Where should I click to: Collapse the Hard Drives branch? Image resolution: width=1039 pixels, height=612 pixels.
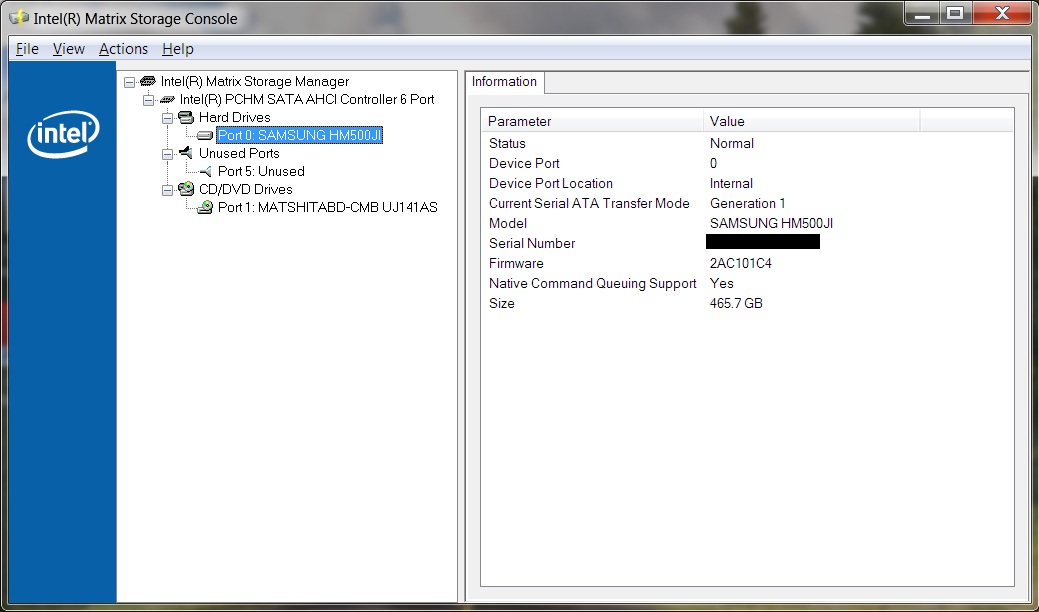coord(168,118)
